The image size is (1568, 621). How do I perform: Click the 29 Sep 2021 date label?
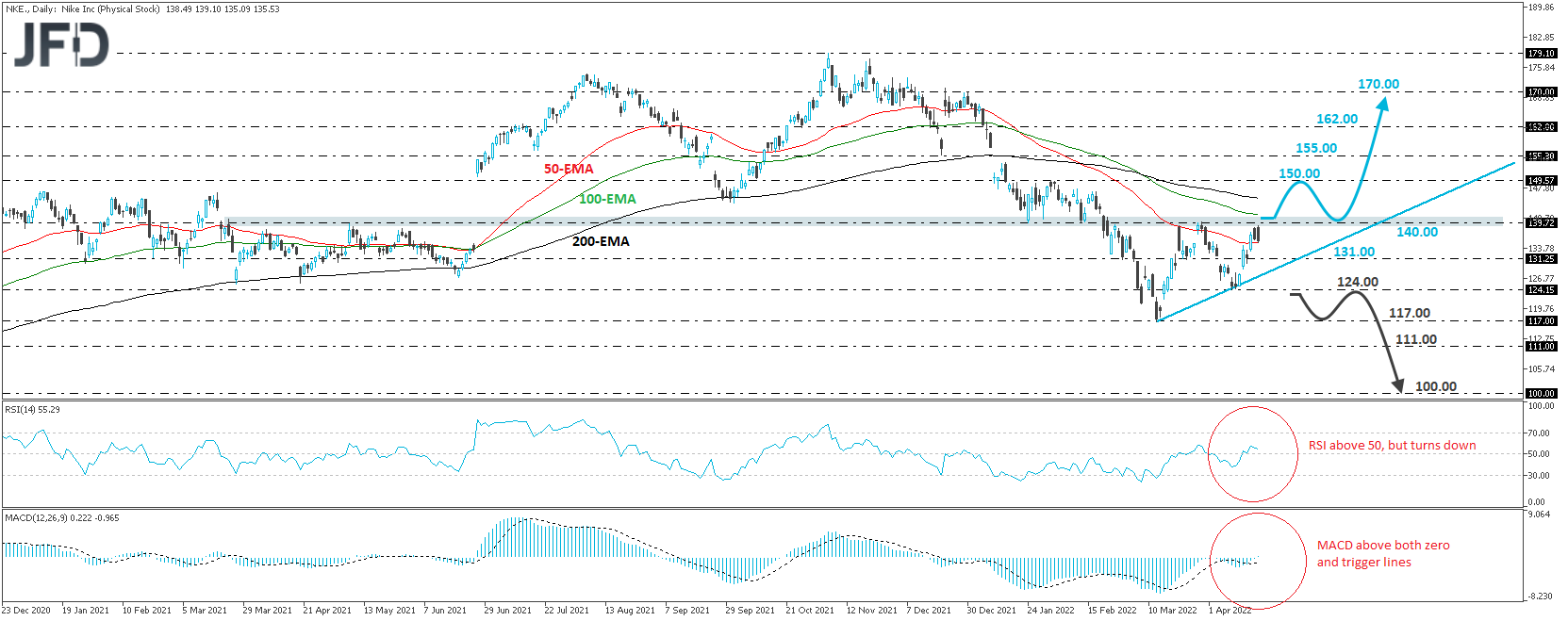[750, 611]
